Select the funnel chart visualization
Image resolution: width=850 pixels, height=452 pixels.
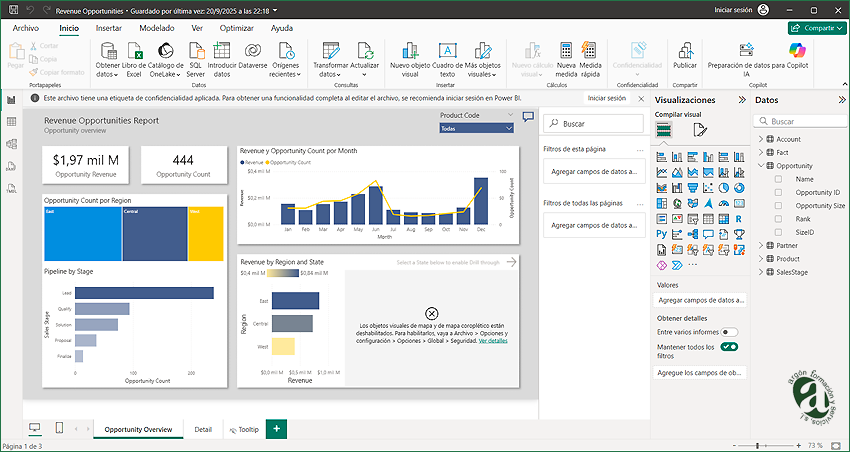pyautogui.click(x=692, y=188)
